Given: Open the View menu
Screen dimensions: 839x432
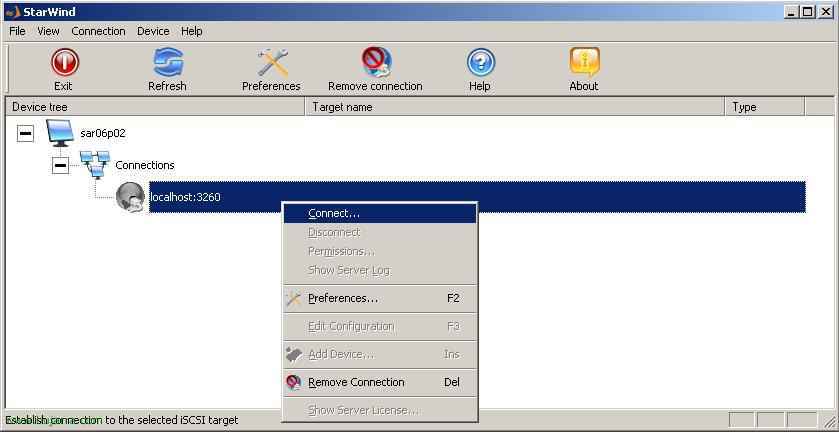Looking at the screenshot, I should [x=48, y=31].
